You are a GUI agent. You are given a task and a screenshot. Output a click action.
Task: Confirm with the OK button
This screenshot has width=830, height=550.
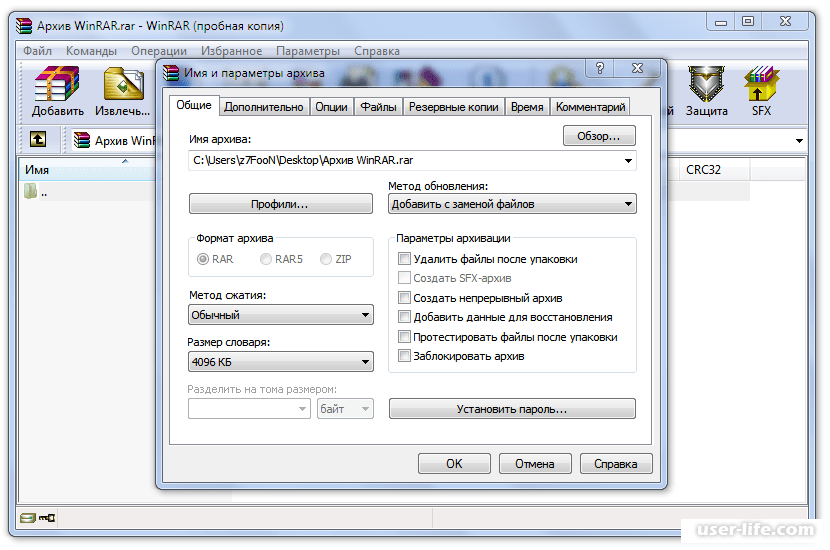[x=454, y=464]
